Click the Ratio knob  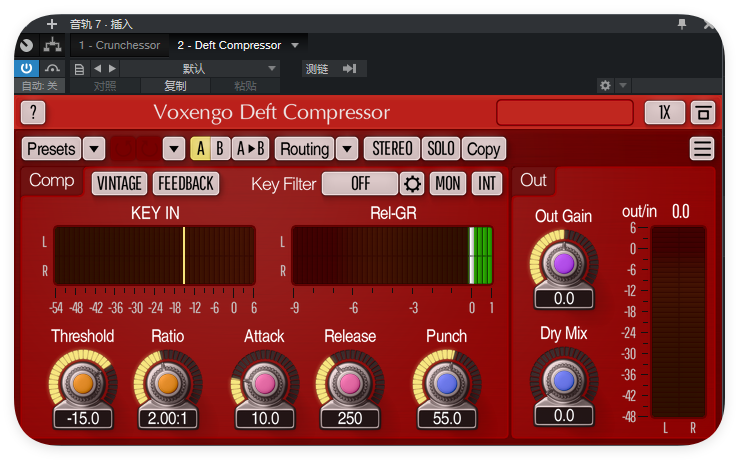point(168,384)
